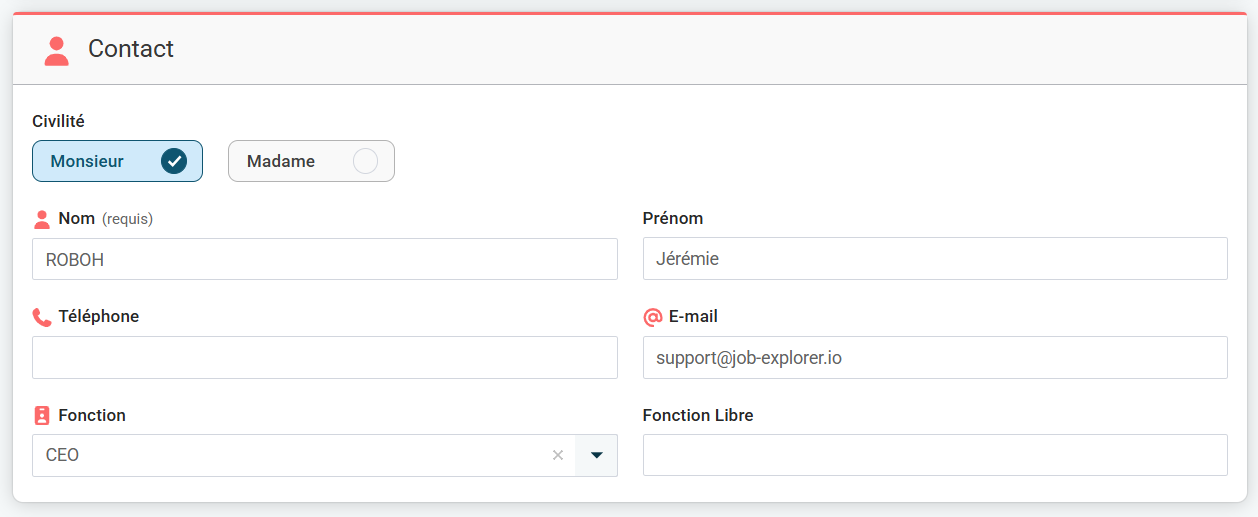Screen dimensions: 1258x517
Task: Select the Monsieur civility option
Action: click(x=100, y=161)
